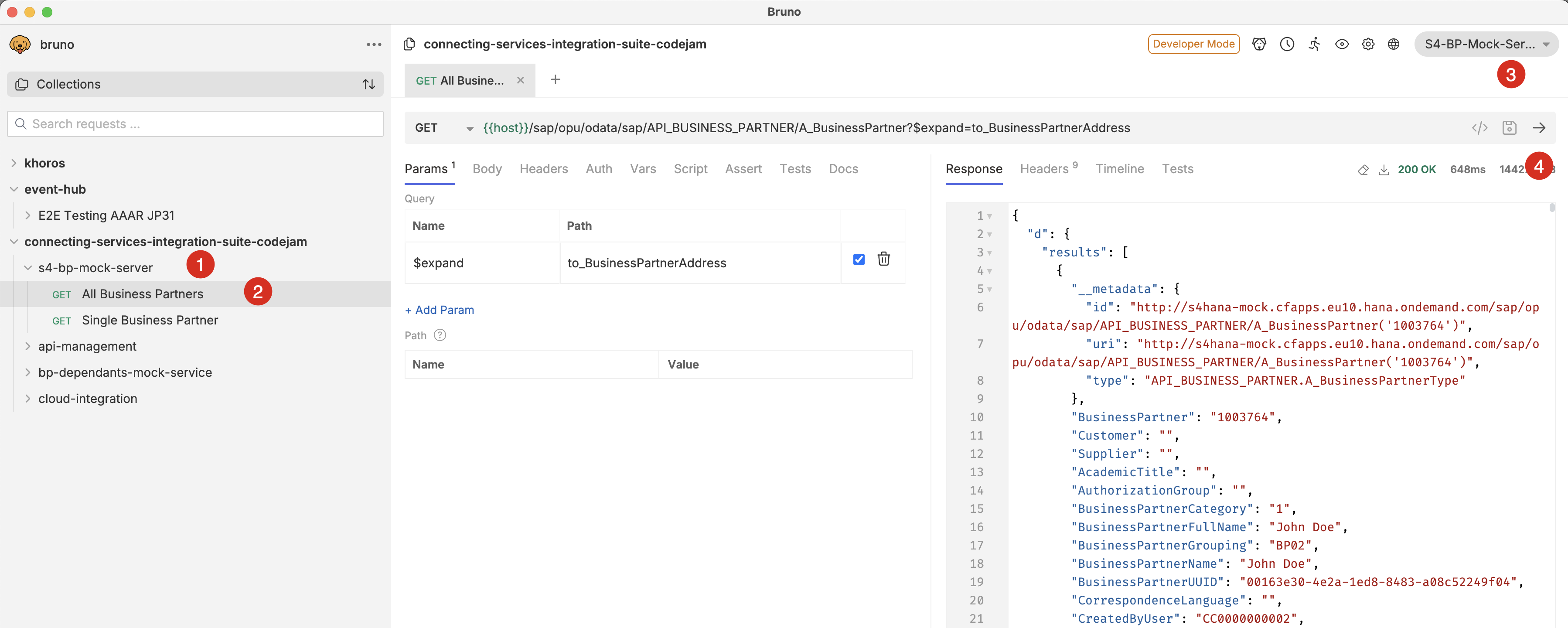Download the response with the download icon

[x=1384, y=170]
